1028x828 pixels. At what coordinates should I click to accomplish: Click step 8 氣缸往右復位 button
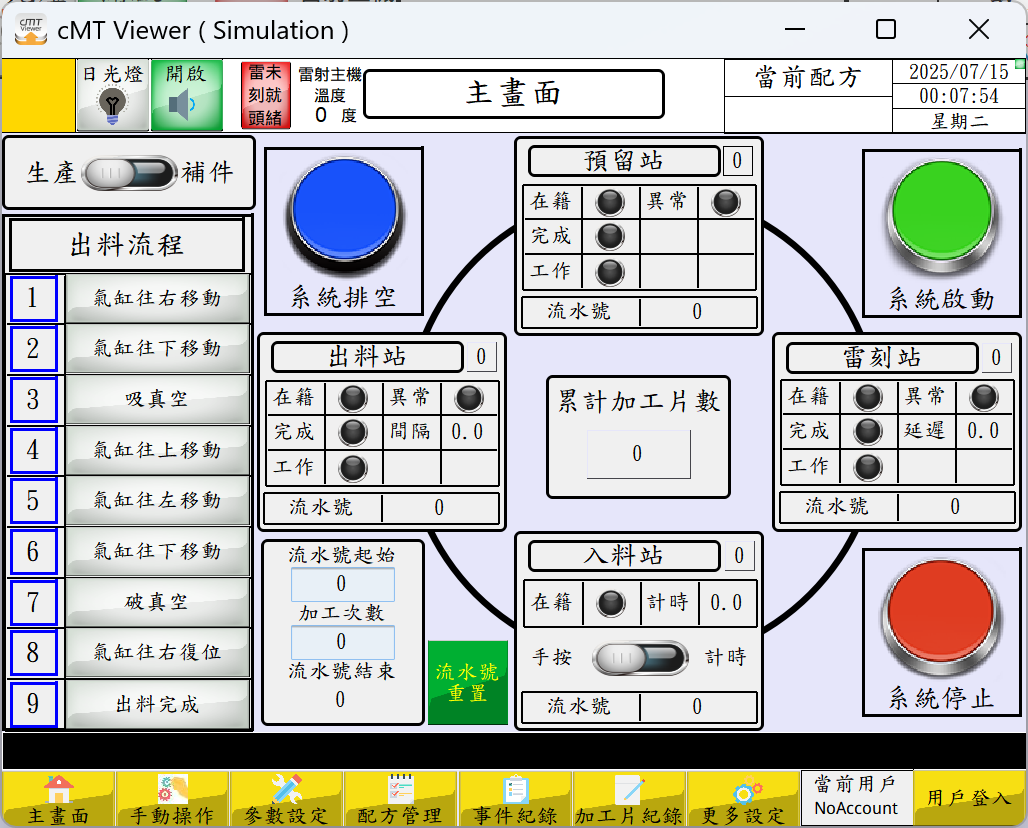tap(158, 653)
